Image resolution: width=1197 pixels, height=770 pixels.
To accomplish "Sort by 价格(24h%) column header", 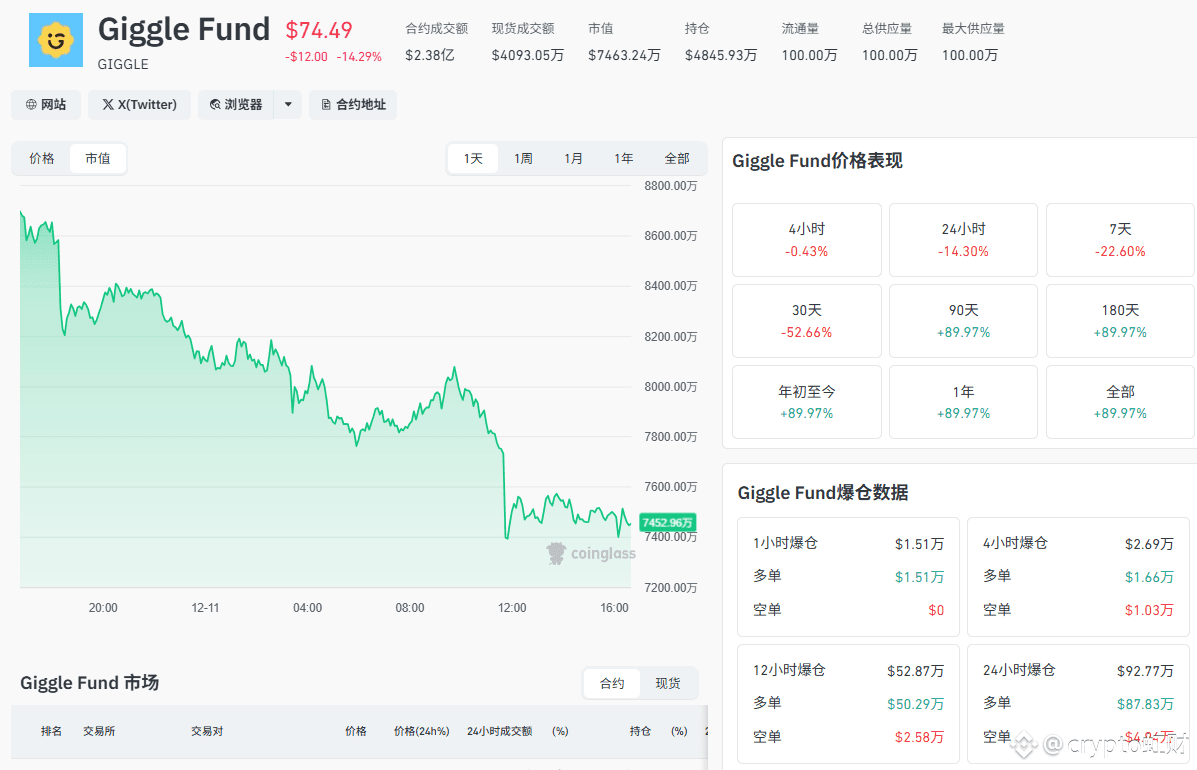I will point(421,732).
